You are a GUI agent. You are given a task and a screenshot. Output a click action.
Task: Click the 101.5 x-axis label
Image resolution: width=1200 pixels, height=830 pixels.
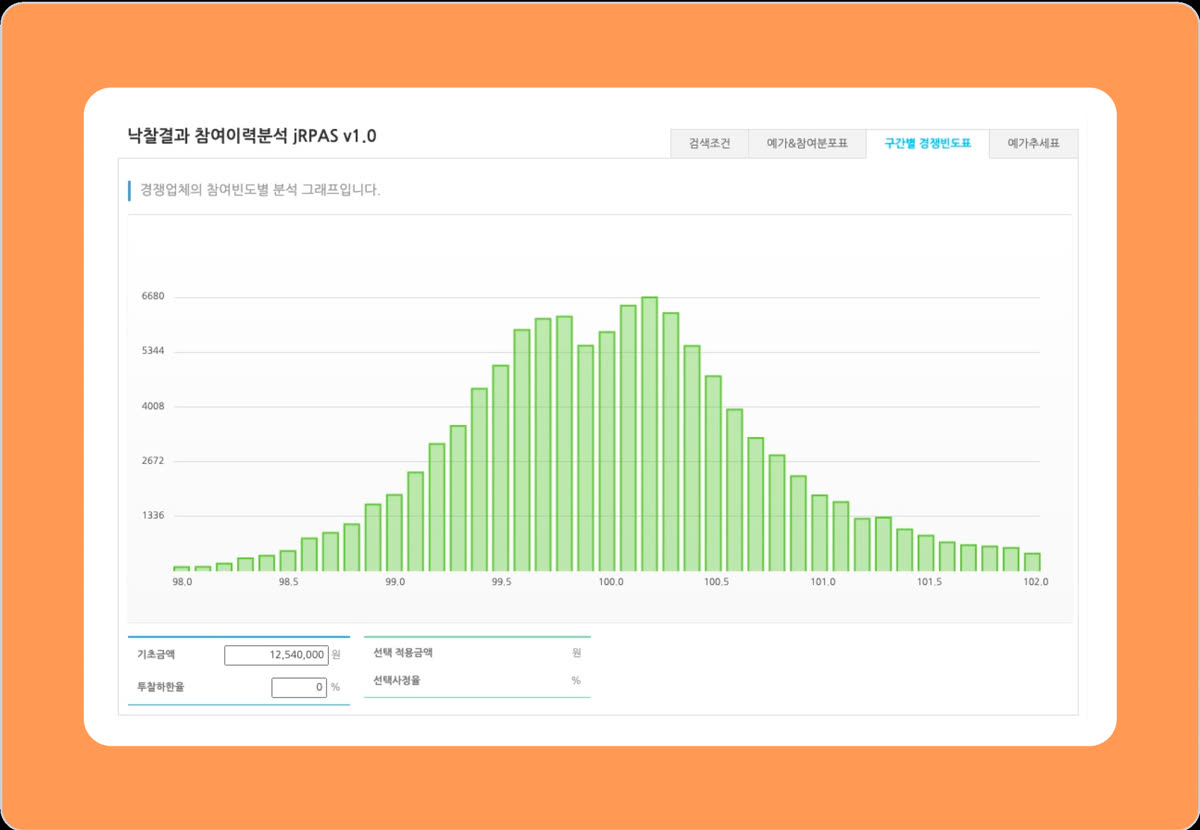(929, 582)
